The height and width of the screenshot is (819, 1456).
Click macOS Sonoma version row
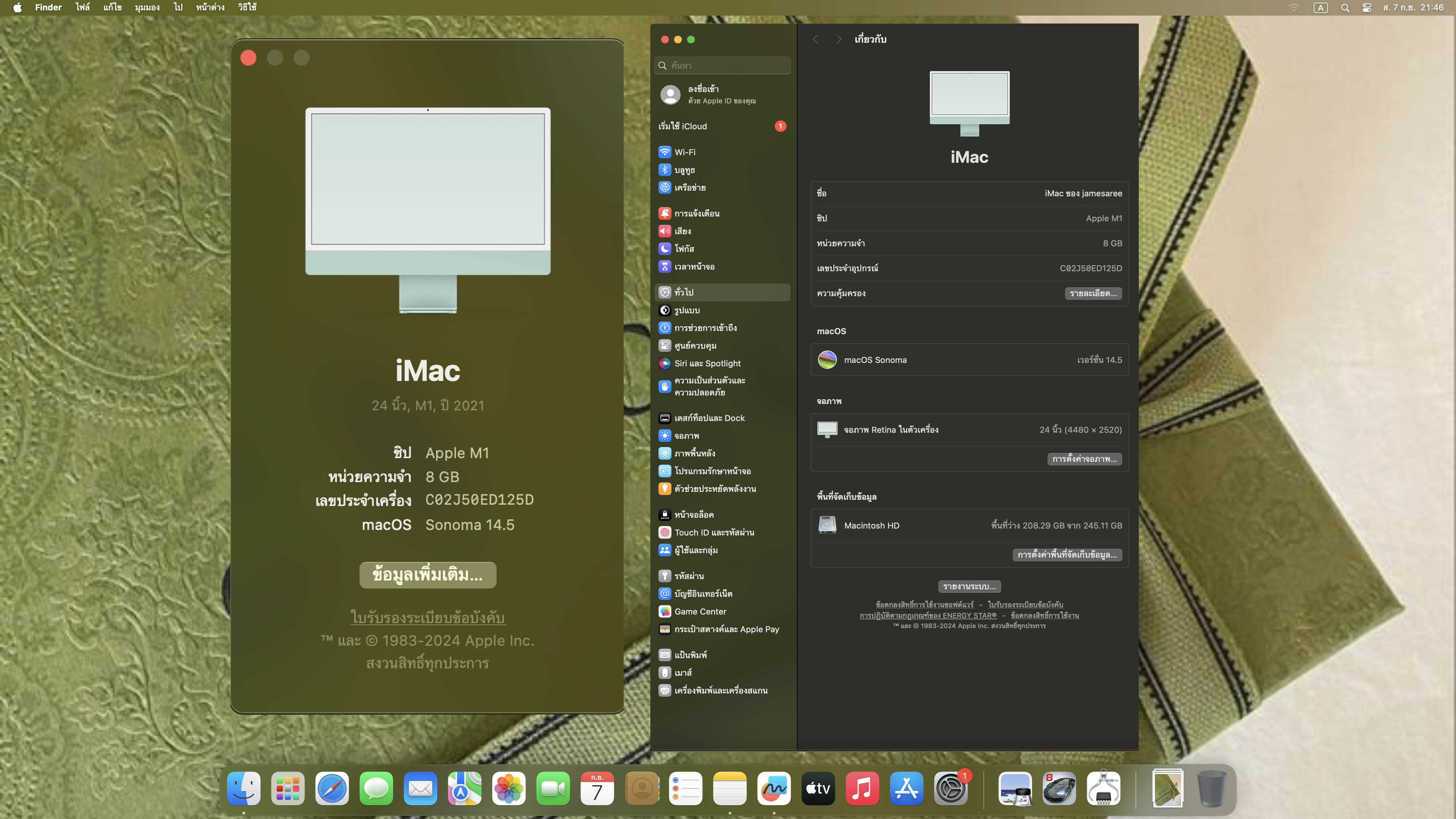tap(969, 360)
